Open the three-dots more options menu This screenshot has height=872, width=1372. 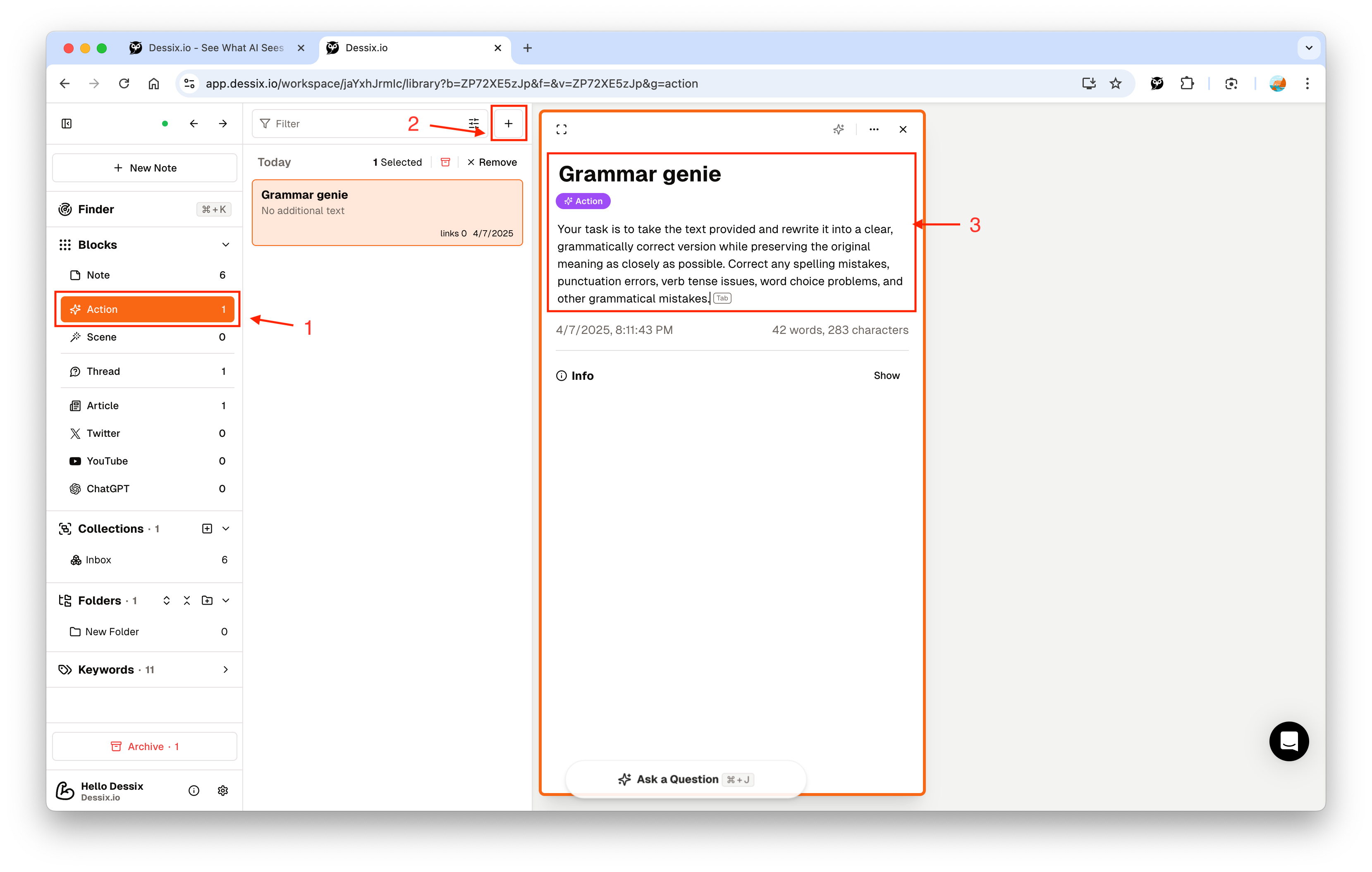point(873,129)
